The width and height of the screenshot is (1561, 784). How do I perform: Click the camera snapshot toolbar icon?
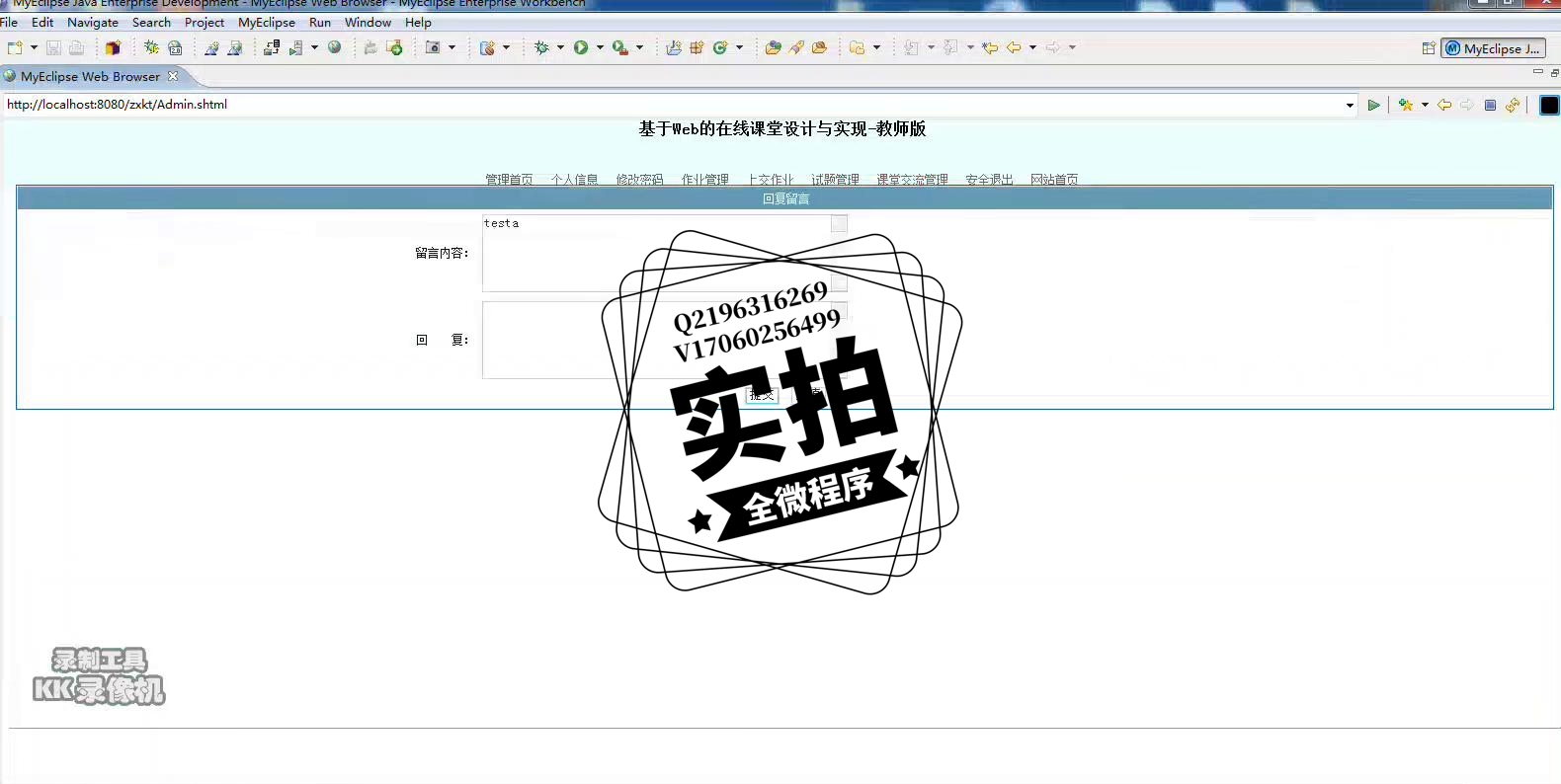tap(433, 47)
